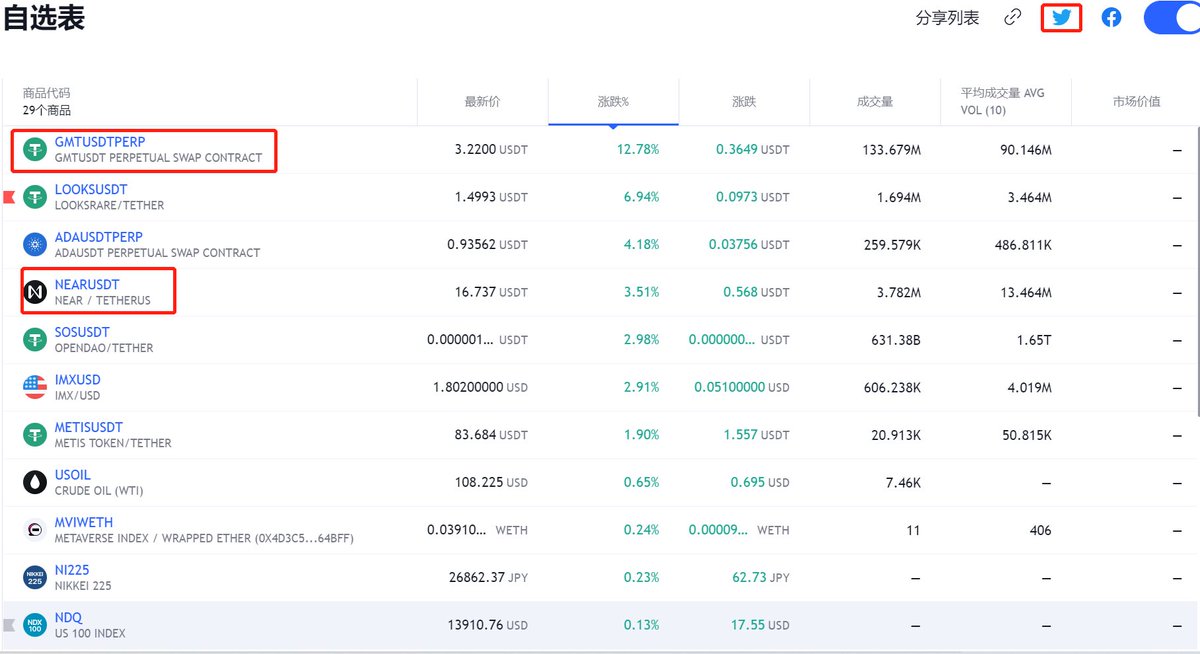Click the CRUDE OIL (WTI) description

101,490
